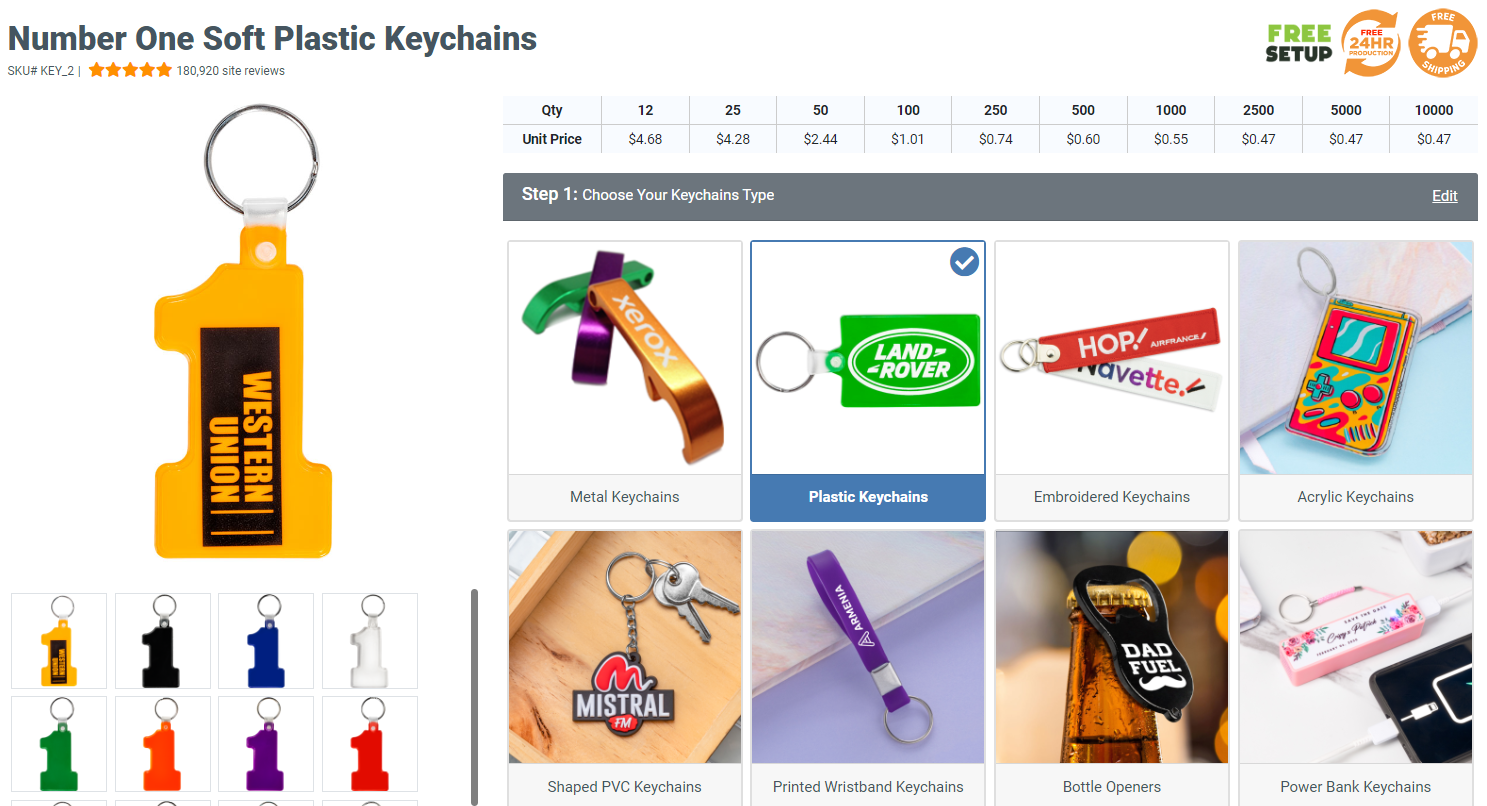Click the Free Setup badge icon
This screenshot has height=806, width=1487.
point(1299,43)
